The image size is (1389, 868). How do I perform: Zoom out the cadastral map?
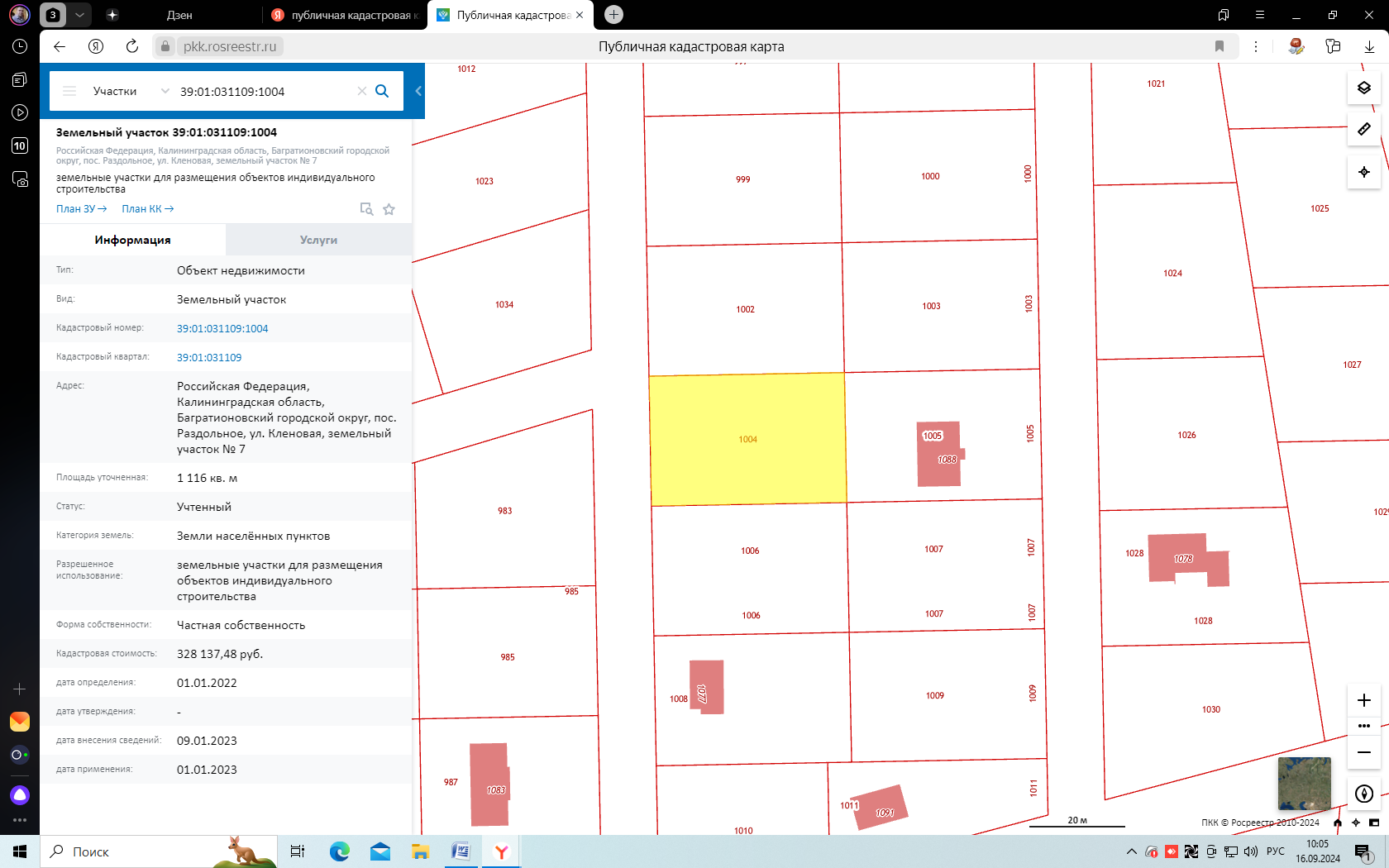[x=1364, y=752]
